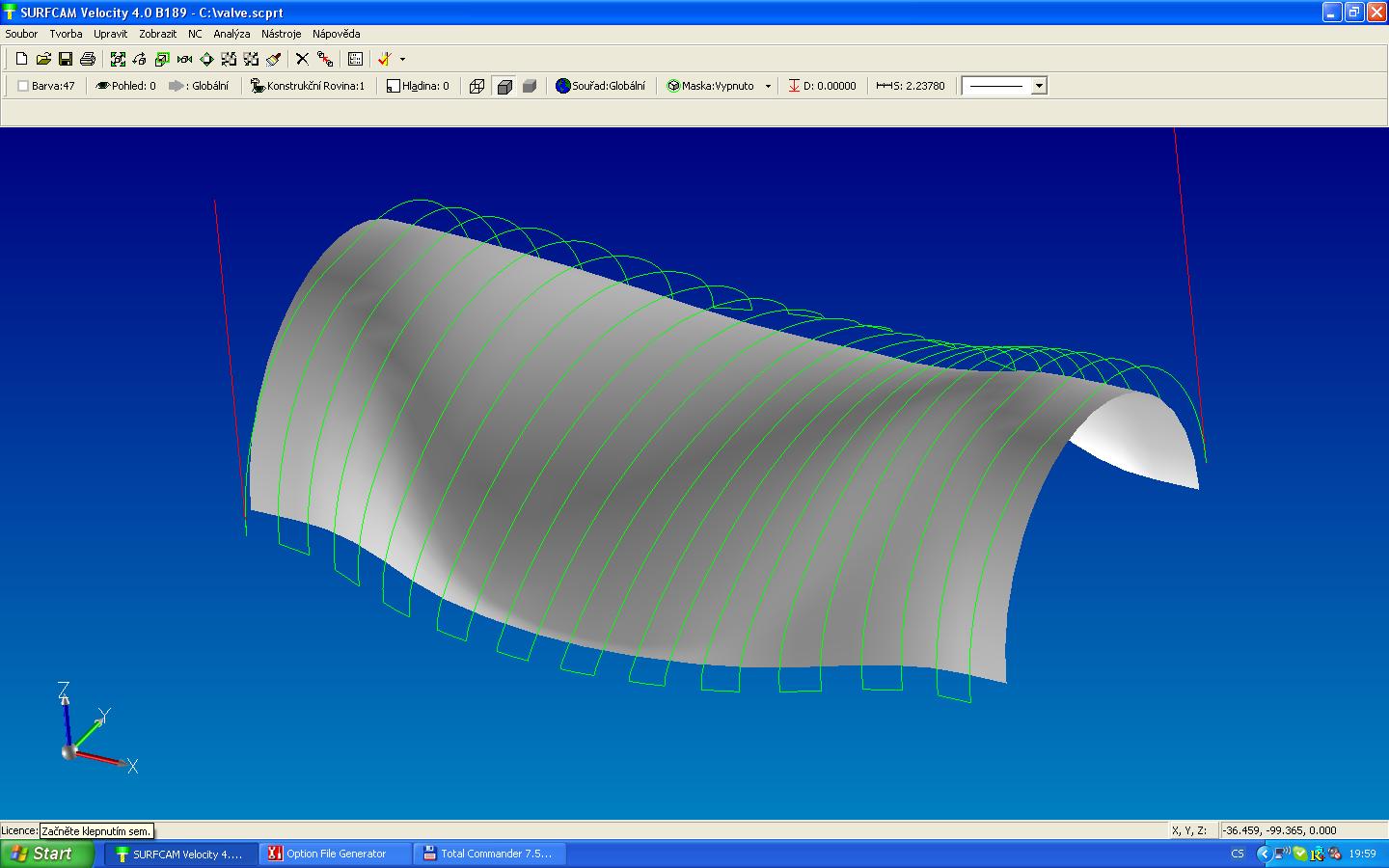Click the Windows Start button
Screen dimensions: 1389x868
(47, 854)
